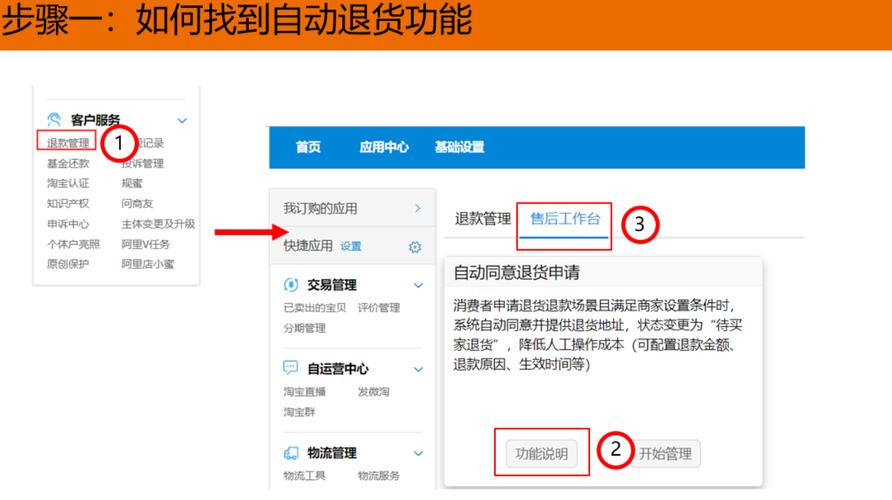Viewport: 892px width, 500px height.
Task: Open 阿里V任务 link
Action: [146, 244]
